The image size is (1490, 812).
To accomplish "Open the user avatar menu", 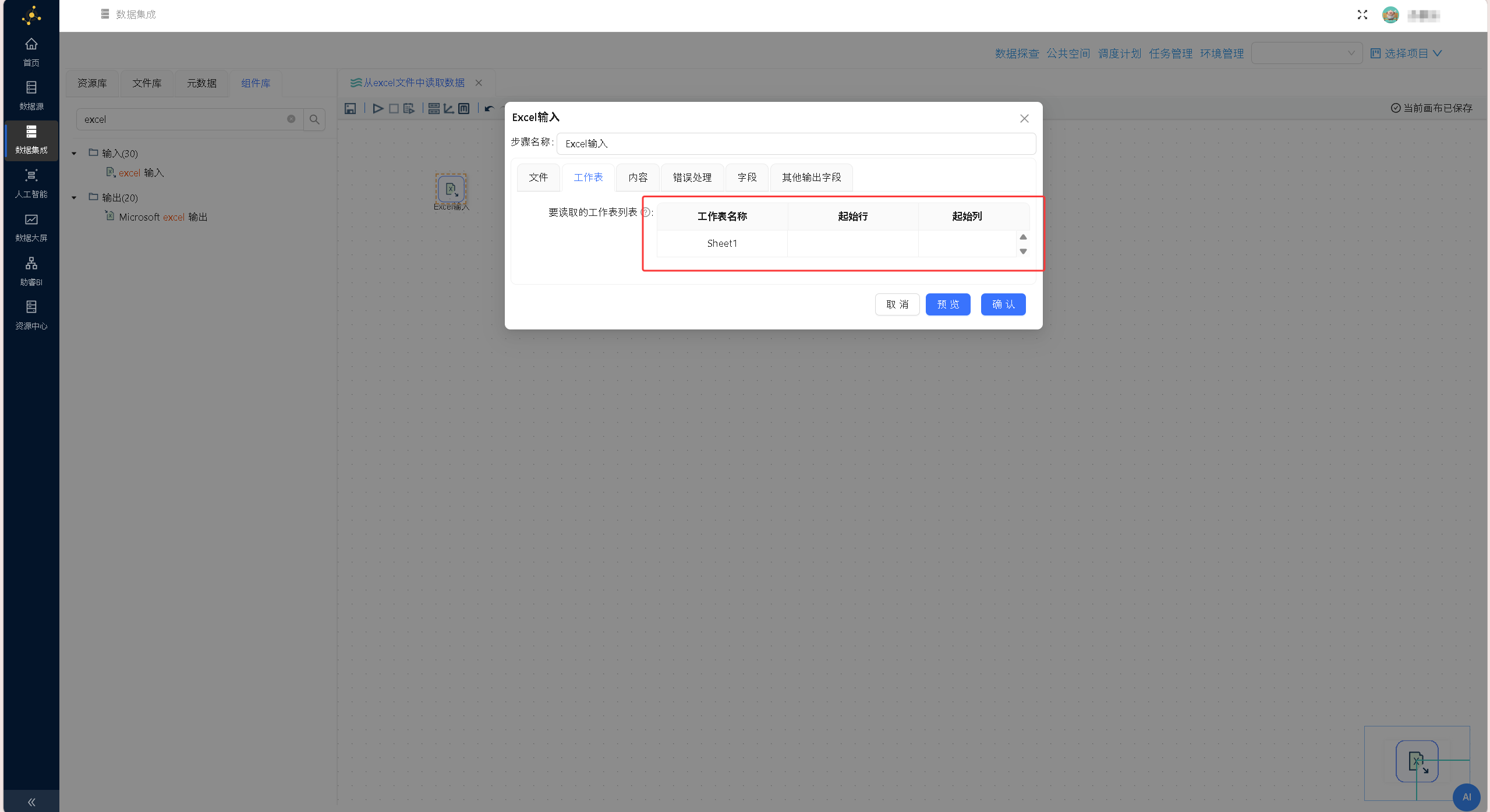I will (1390, 15).
